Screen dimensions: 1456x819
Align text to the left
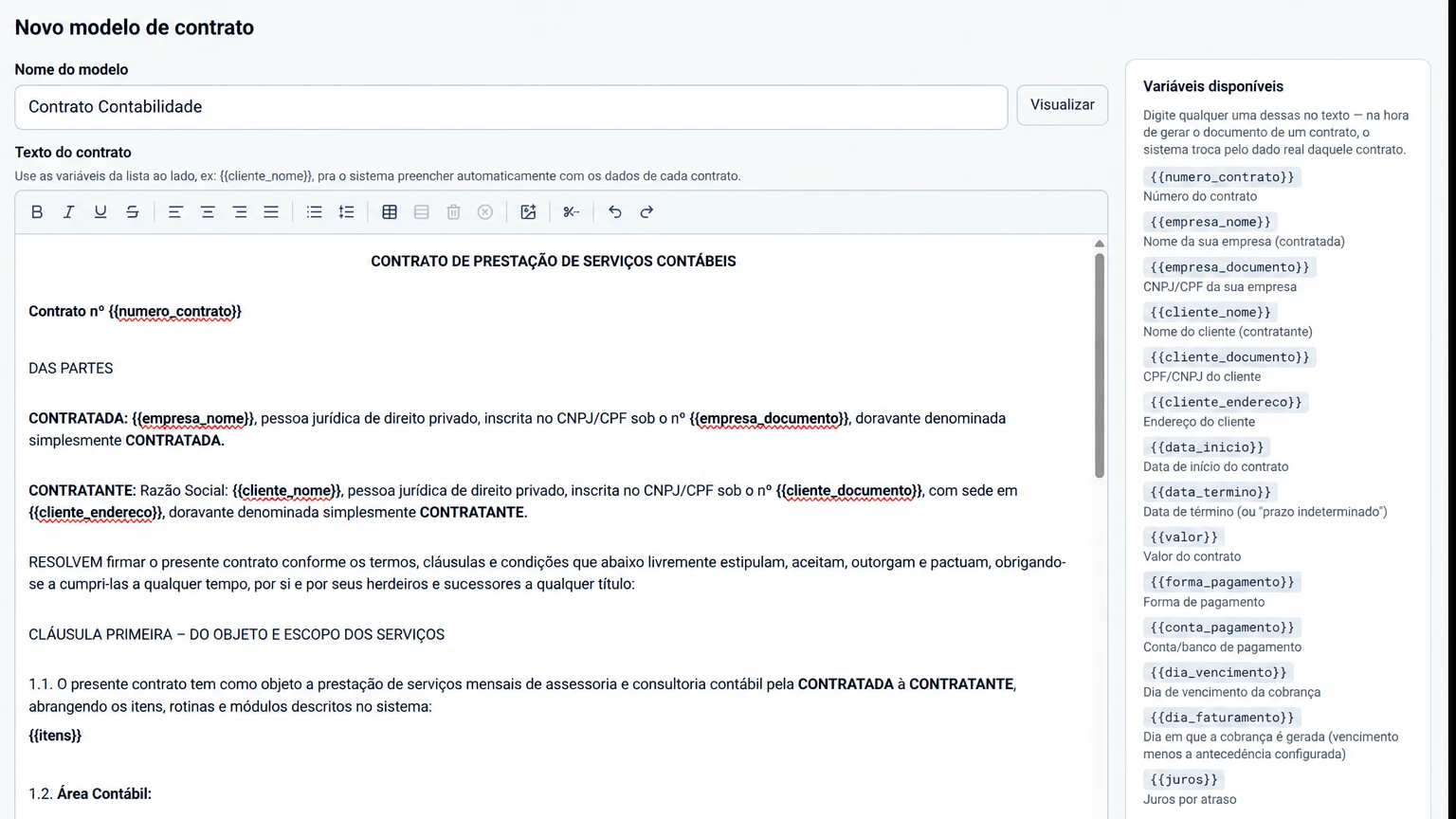175,212
